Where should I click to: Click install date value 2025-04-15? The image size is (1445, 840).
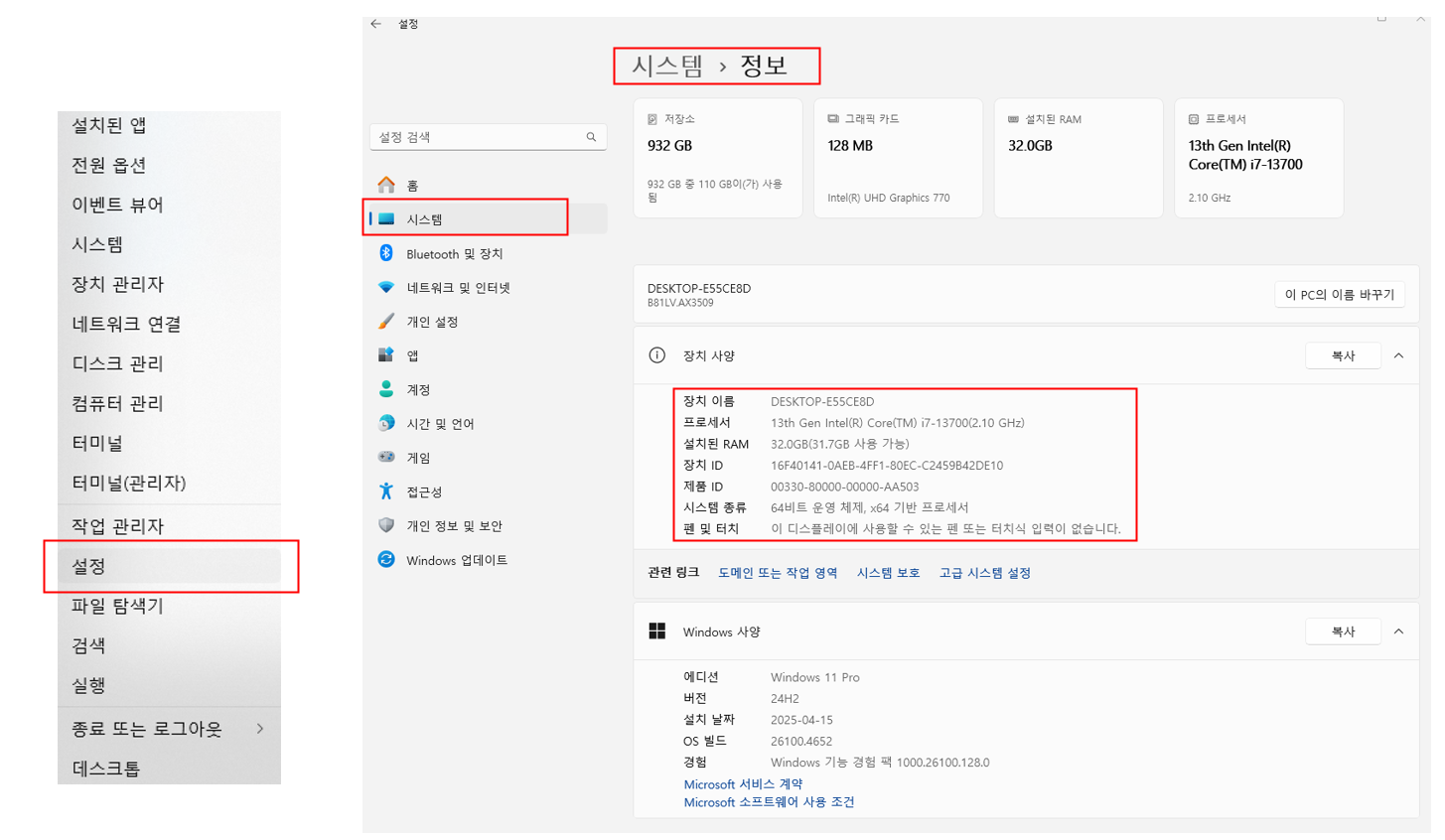pos(801,720)
